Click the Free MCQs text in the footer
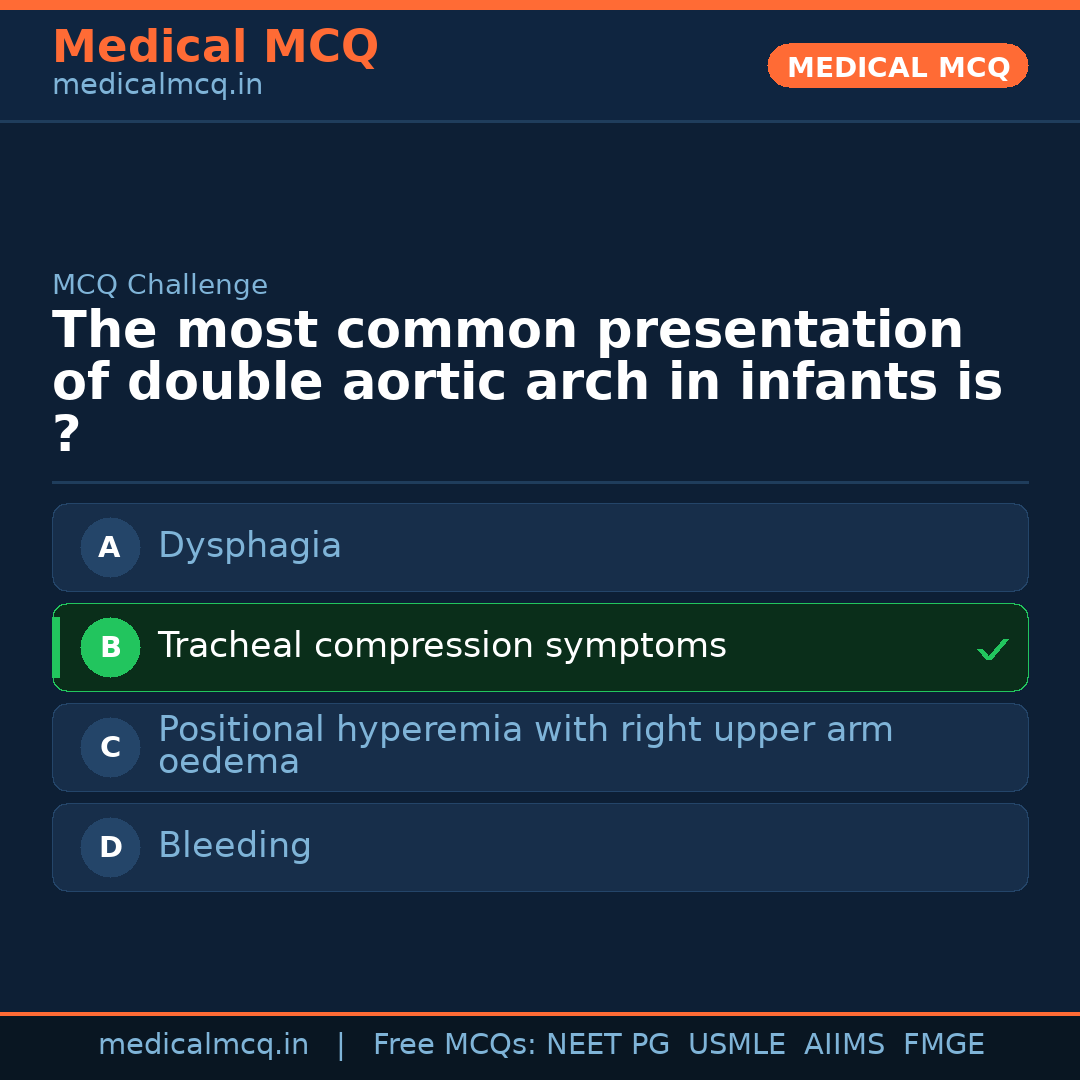 455,1045
